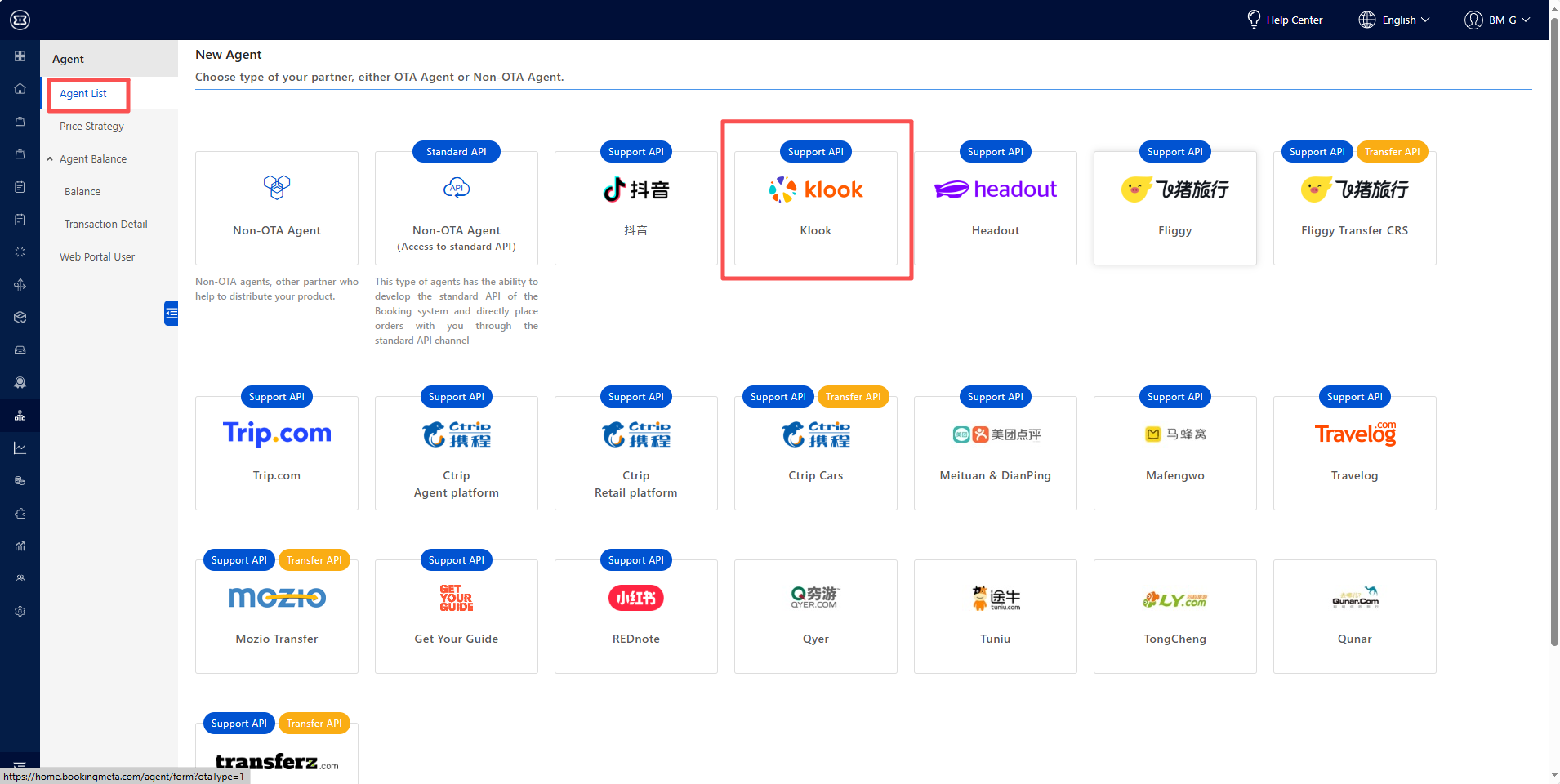1560x784 pixels.
Task: Click the puzzle piece icon in sidebar
Action: coord(20,514)
